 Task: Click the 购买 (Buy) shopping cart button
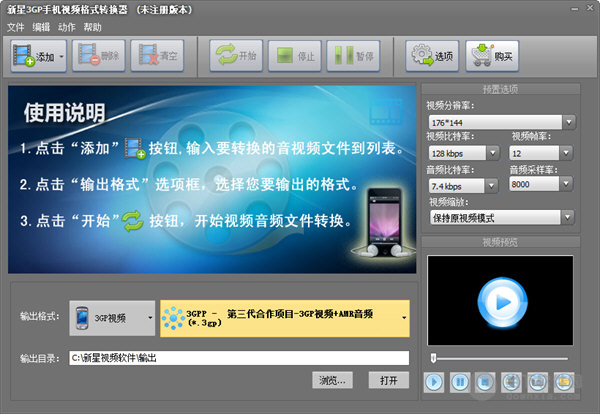pyautogui.click(x=492, y=56)
